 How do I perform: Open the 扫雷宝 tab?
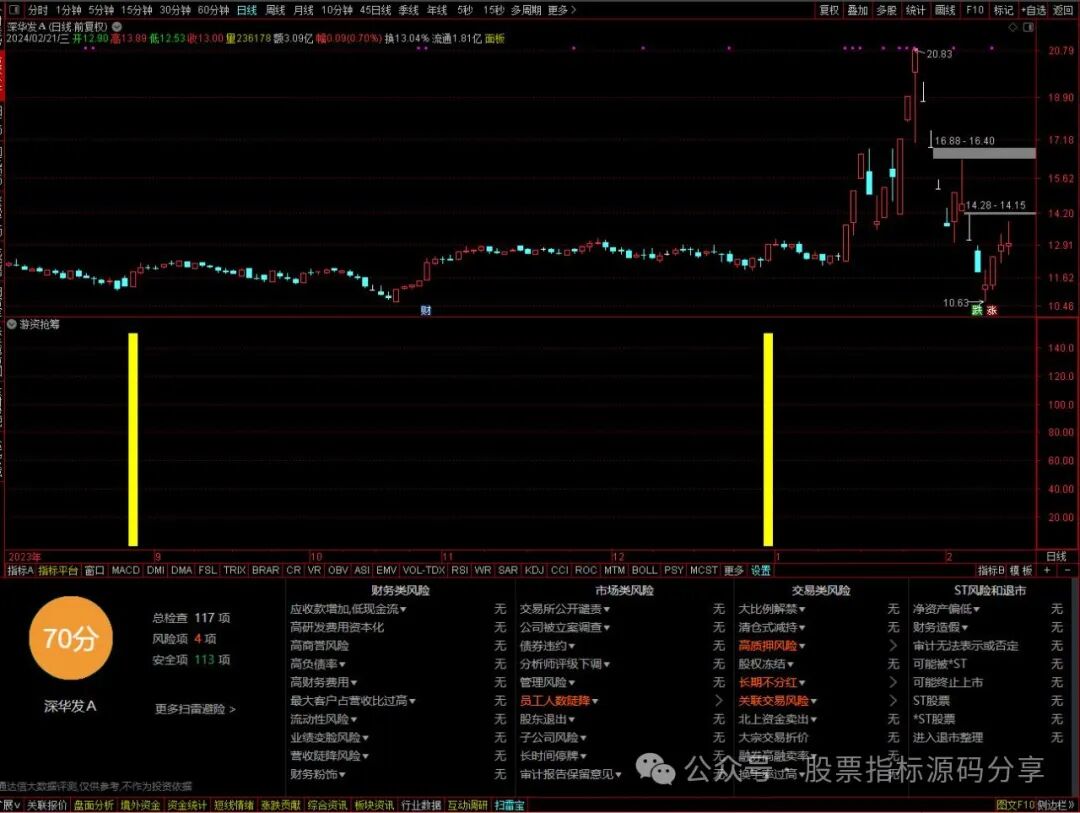pos(509,805)
